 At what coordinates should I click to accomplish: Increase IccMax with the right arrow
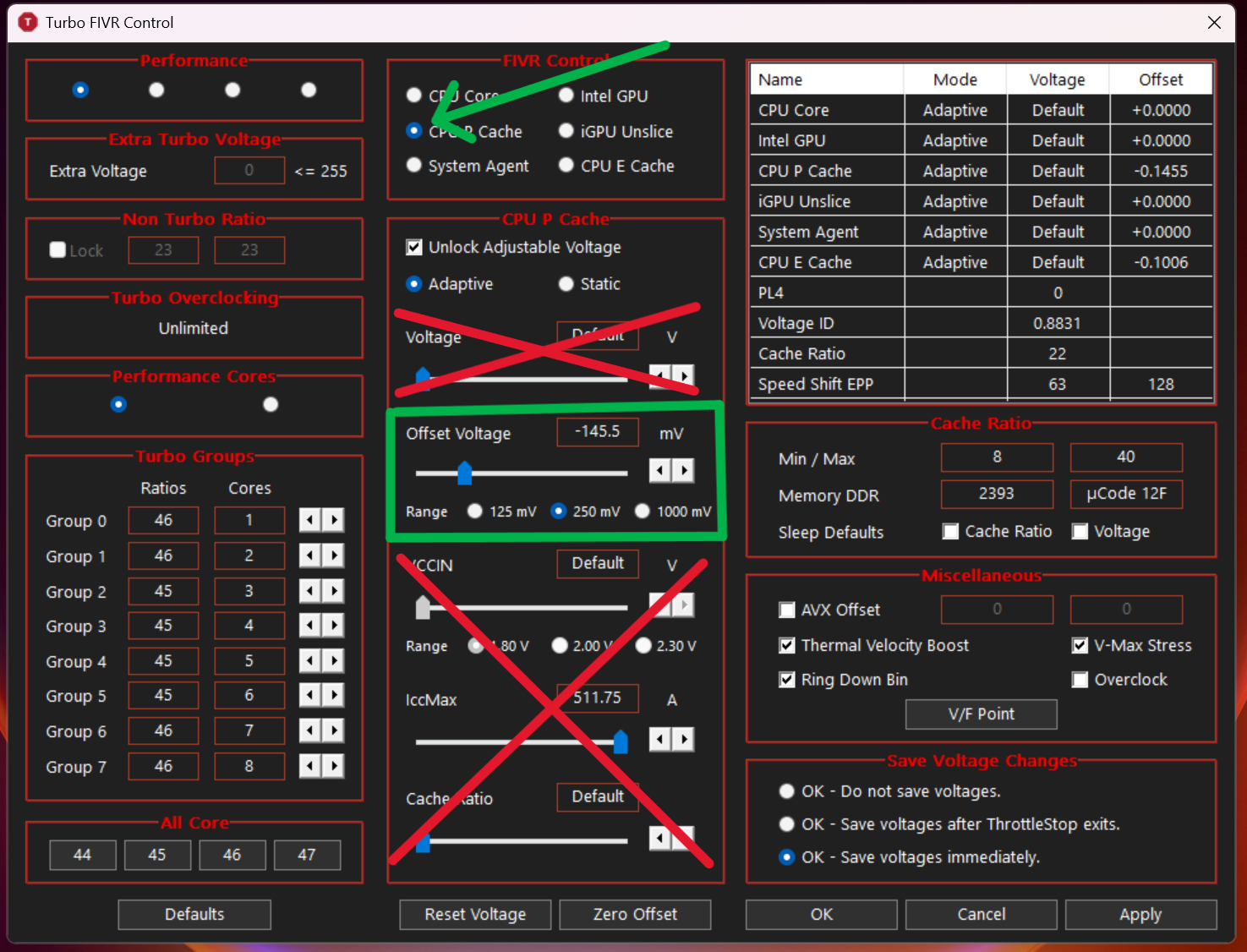pyautogui.click(x=683, y=740)
